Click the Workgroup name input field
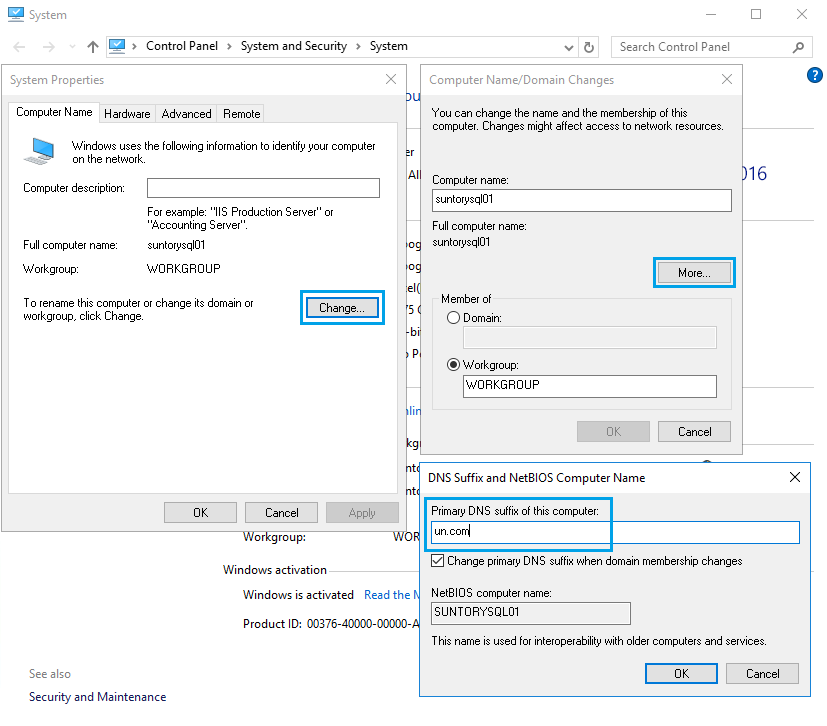 [x=590, y=386]
